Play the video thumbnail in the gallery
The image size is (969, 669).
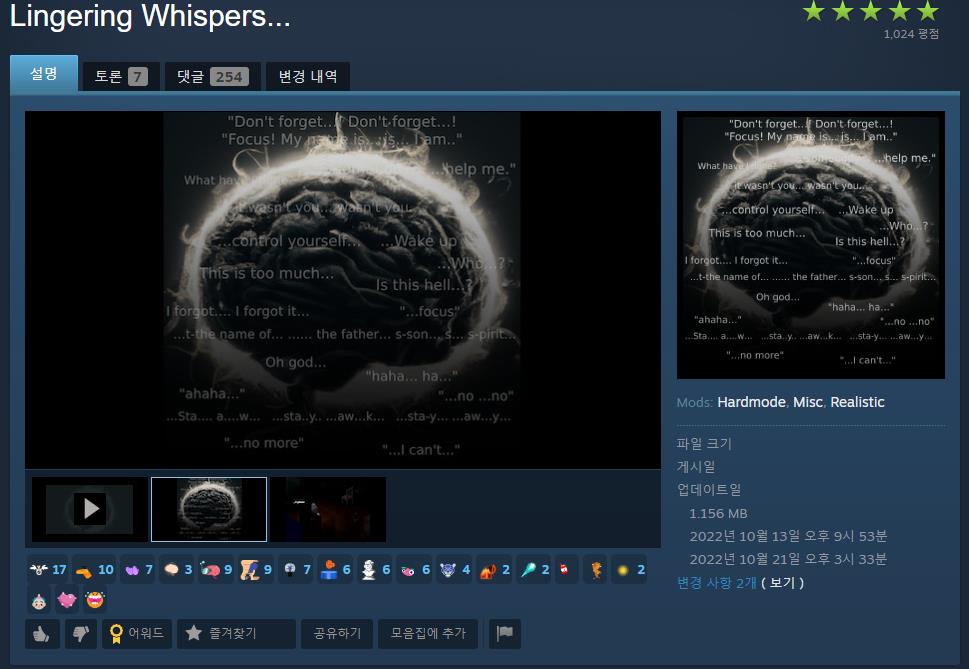click(x=90, y=509)
